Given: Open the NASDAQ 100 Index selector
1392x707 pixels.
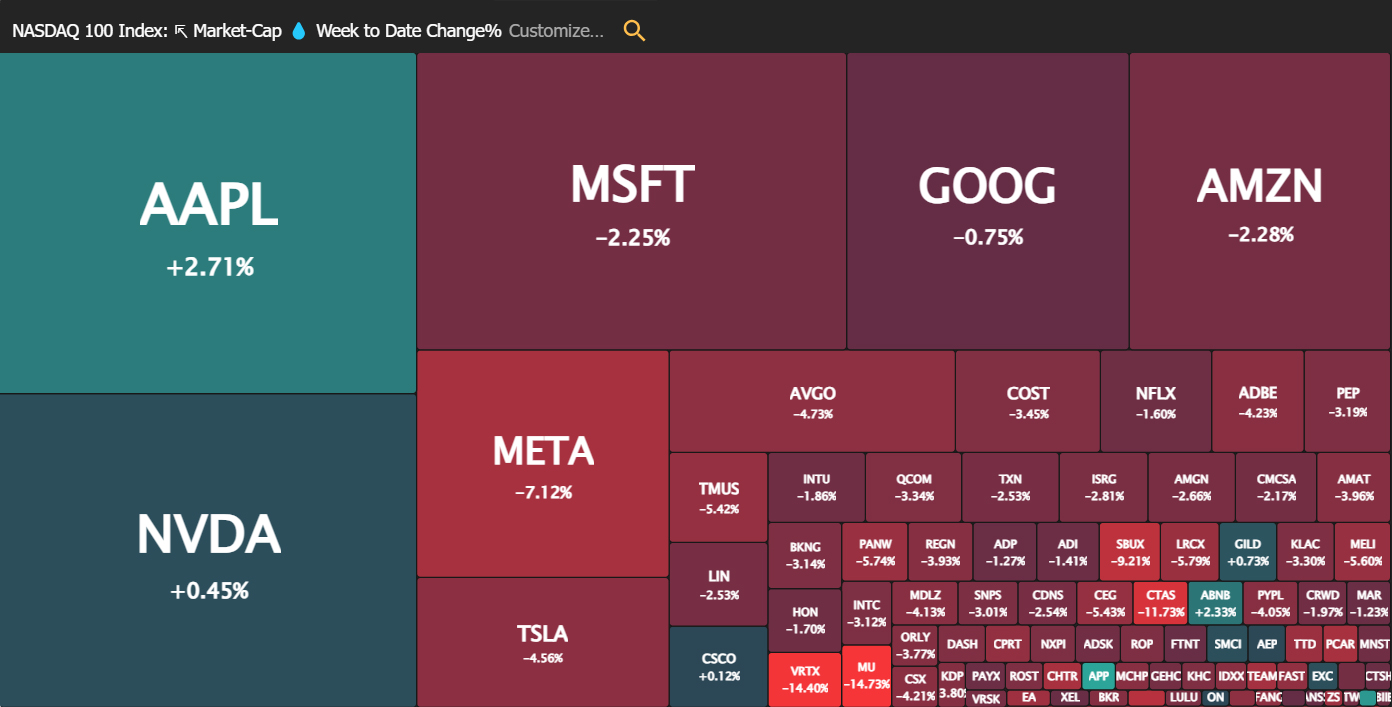Looking at the screenshot, I should [x=89, y=31].
